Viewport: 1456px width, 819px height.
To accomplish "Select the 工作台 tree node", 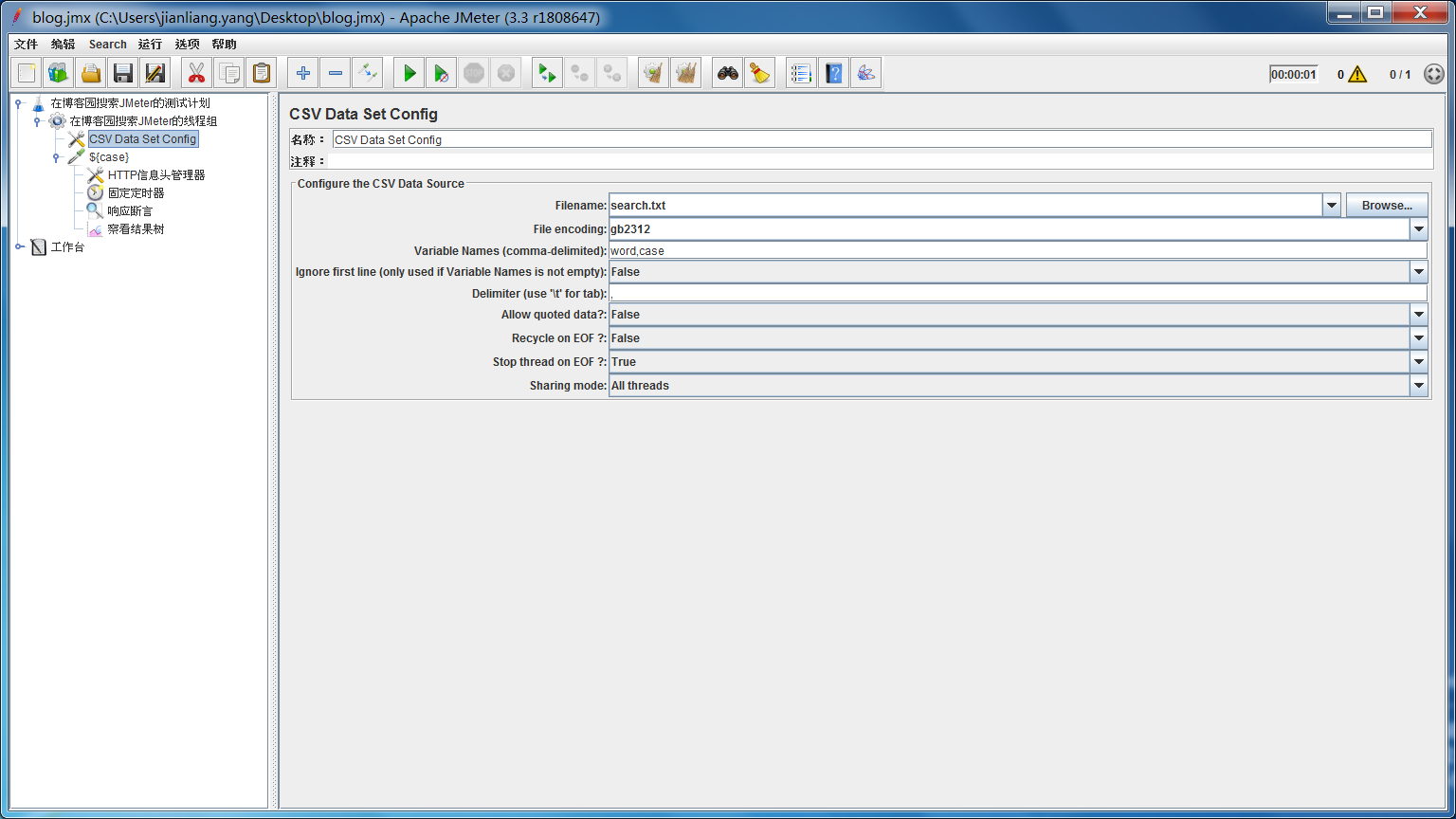I will [x=67, y=247].
